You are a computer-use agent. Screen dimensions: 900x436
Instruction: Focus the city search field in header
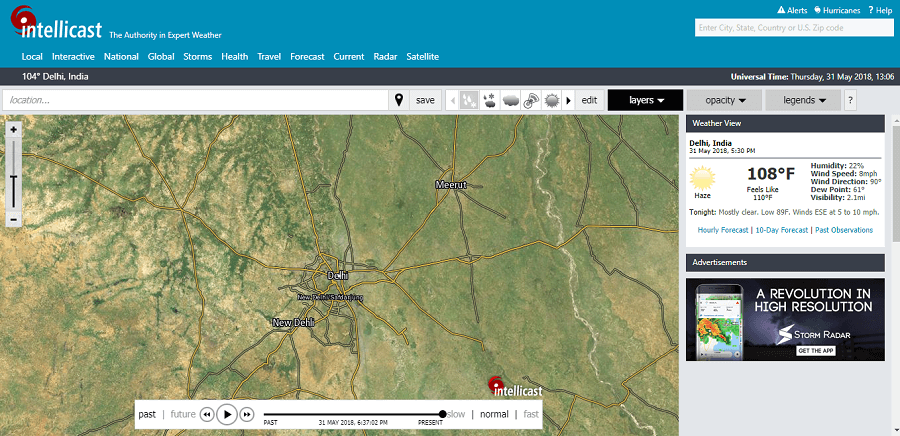(793, 28)
